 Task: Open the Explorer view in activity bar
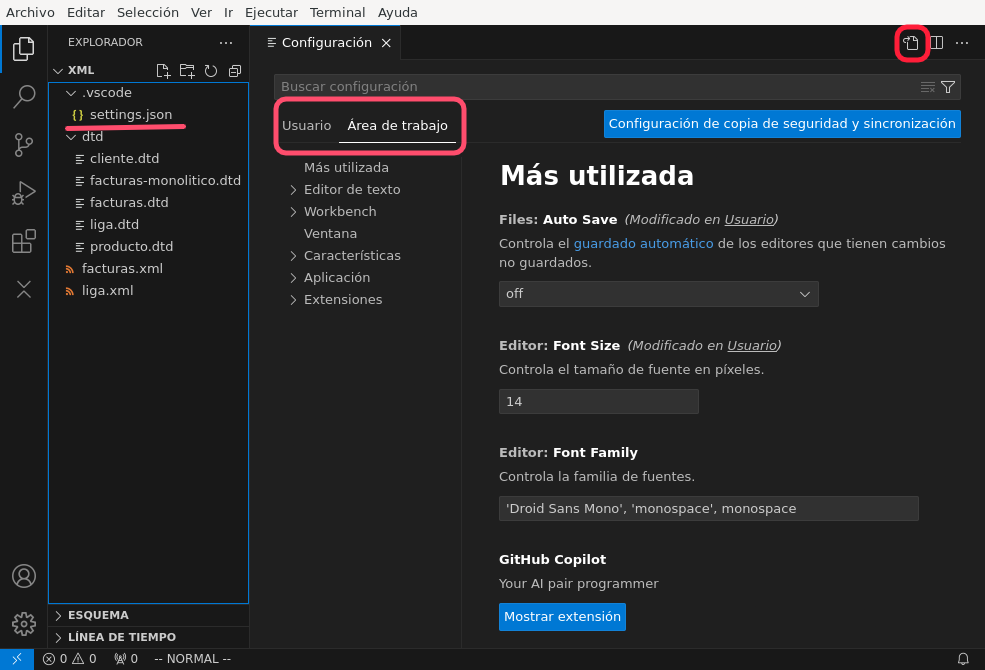[23, 48]
